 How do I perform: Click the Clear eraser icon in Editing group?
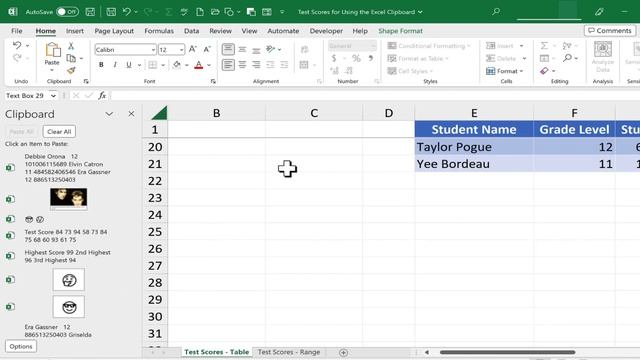[x=544, y=71]
